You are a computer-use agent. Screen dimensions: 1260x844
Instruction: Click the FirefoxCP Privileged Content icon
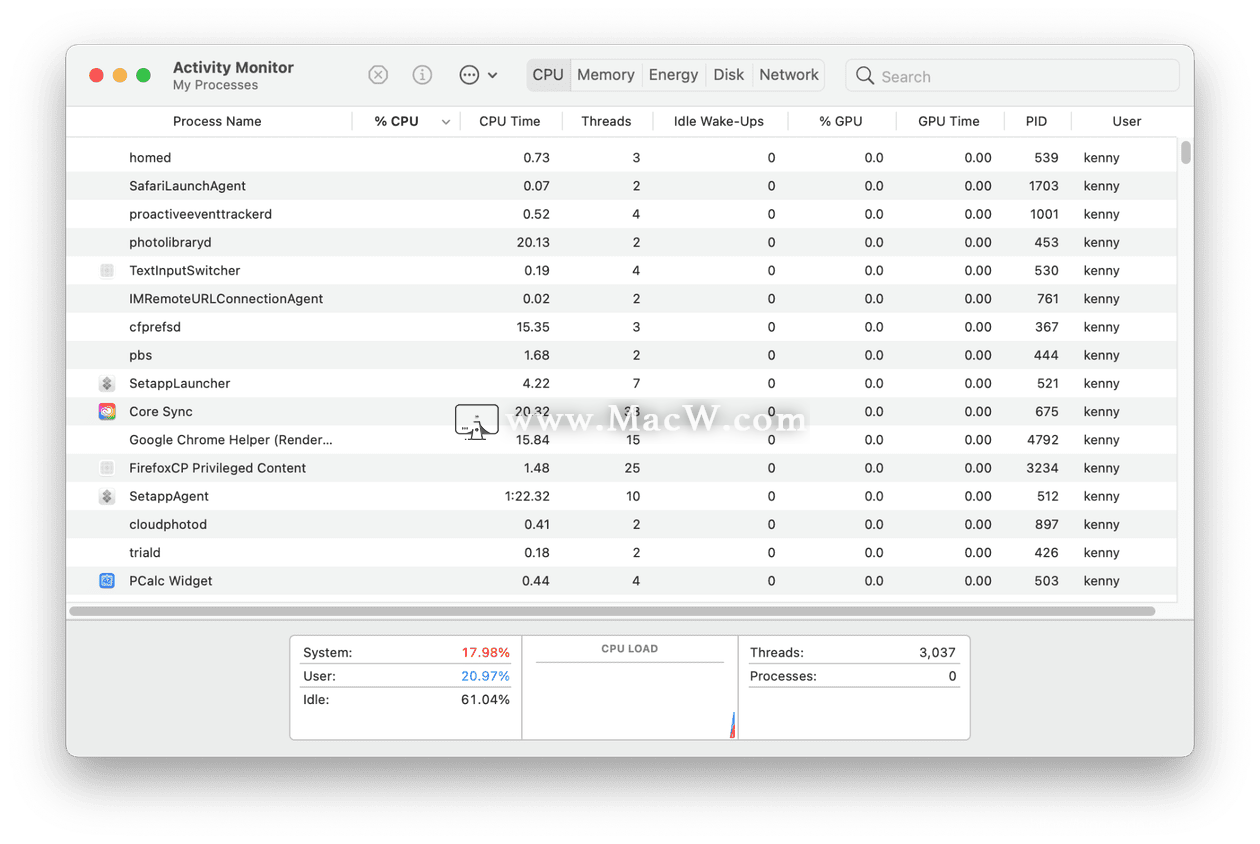(x=107, y=468)
